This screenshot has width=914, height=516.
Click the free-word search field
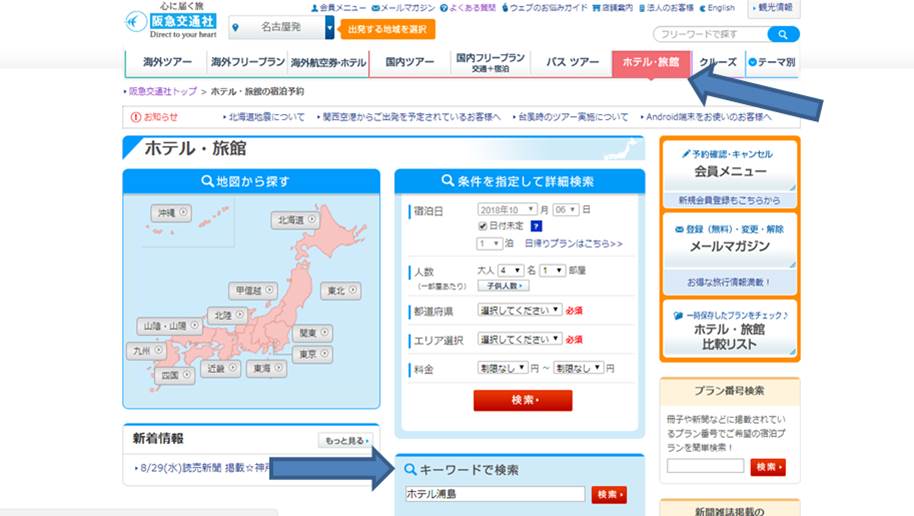click(x=711, y=34)
